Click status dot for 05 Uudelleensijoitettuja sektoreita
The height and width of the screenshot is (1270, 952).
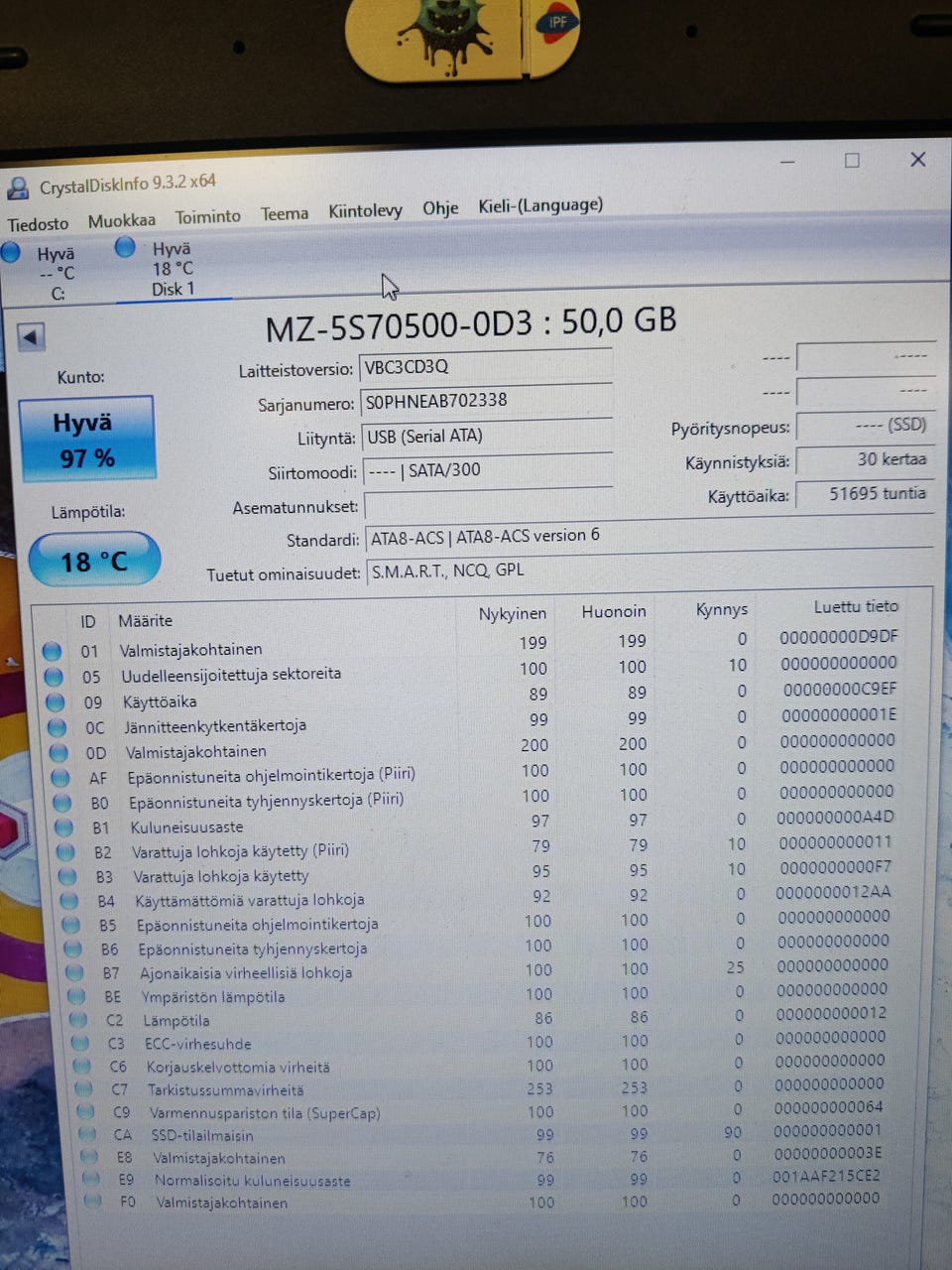tap(55, 678)
